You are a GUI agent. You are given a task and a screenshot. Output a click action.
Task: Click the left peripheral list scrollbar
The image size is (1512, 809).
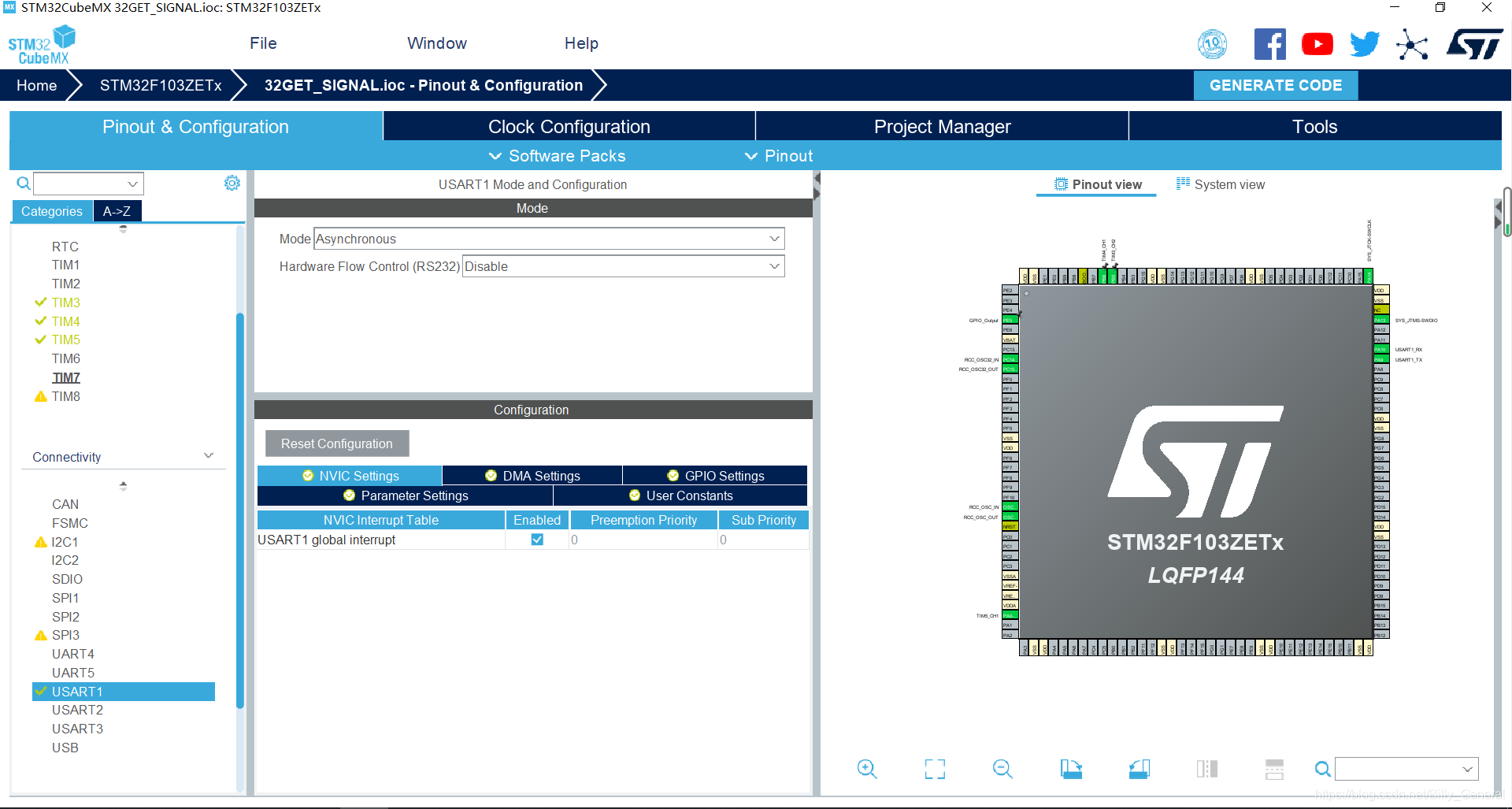click(x=239, y=510)
